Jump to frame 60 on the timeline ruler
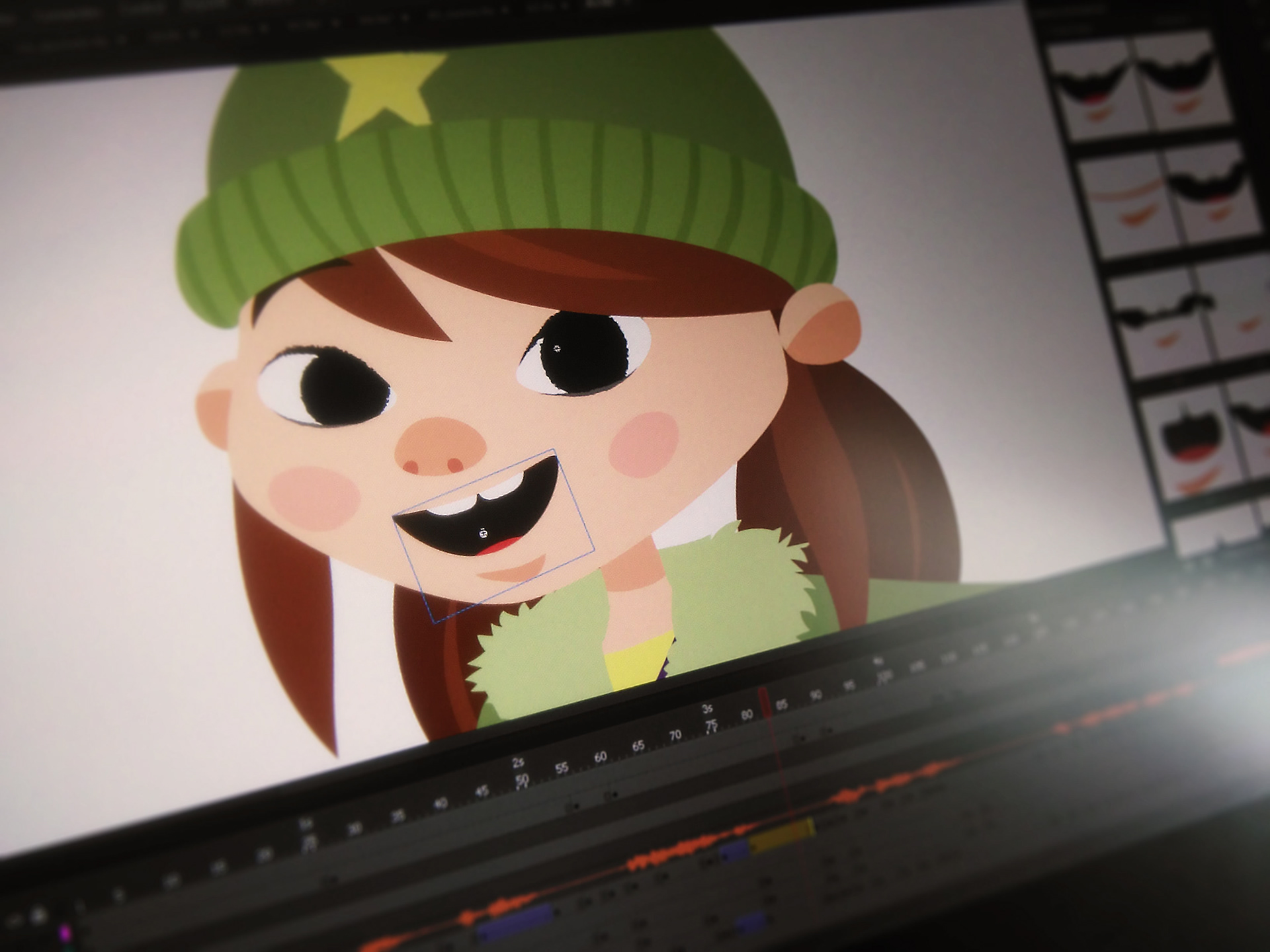The height and width of the screenshot is (952, 1270). click(x=600, y=756)
